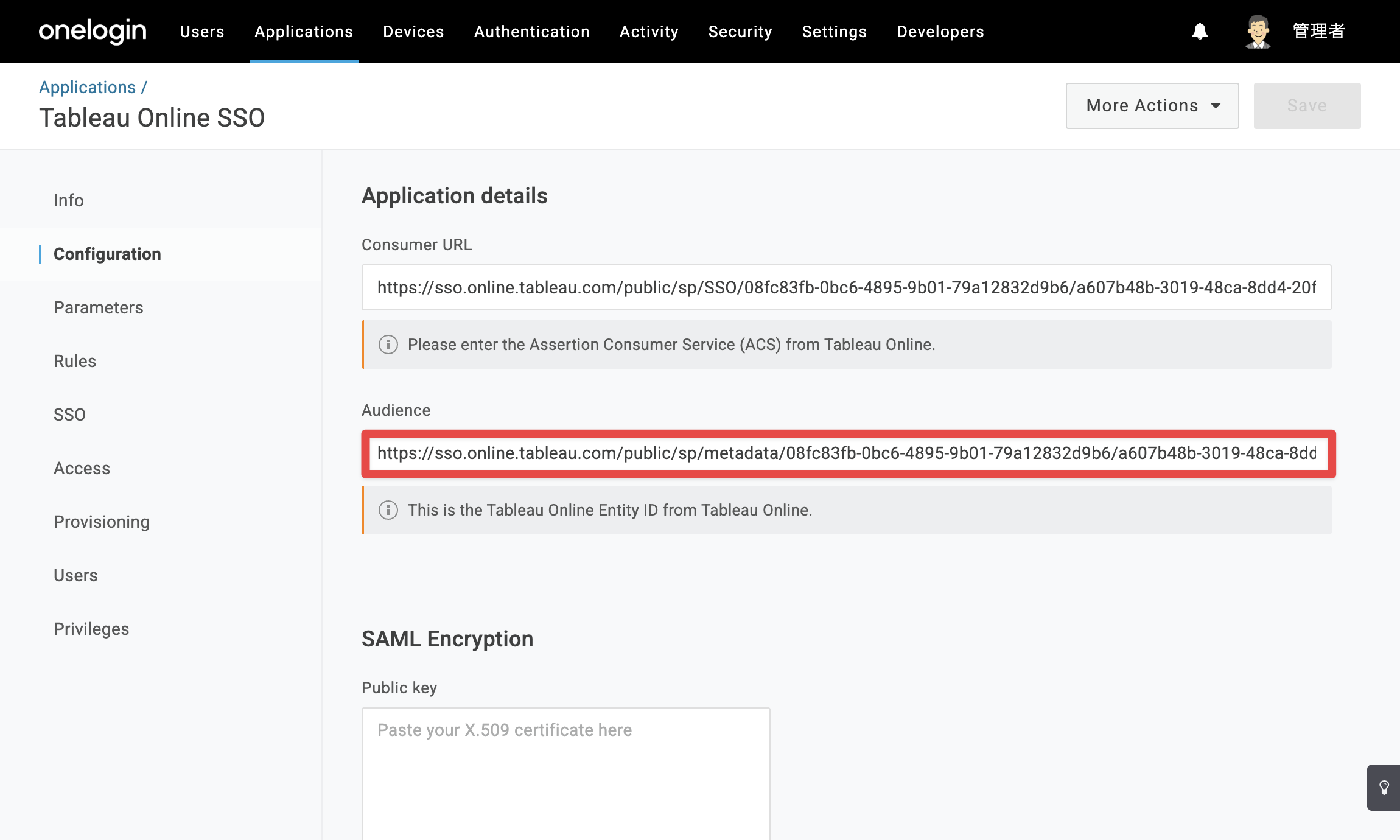Click the 'Consumer URL' label
The image size is (1400, 840).
pos(417,245)
